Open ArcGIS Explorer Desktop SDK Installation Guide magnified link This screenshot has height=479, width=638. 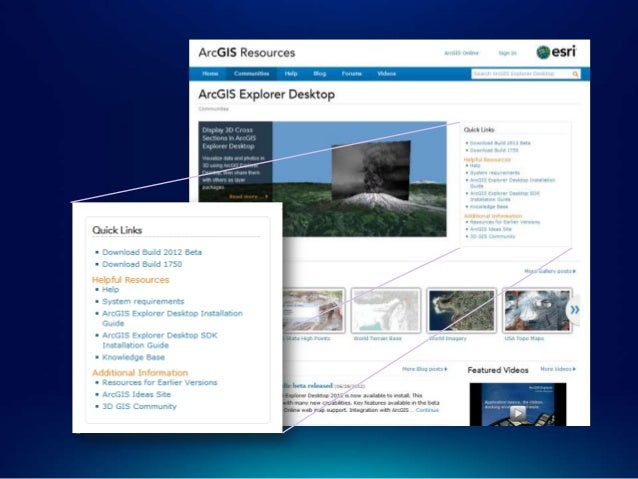pos(160,340)
